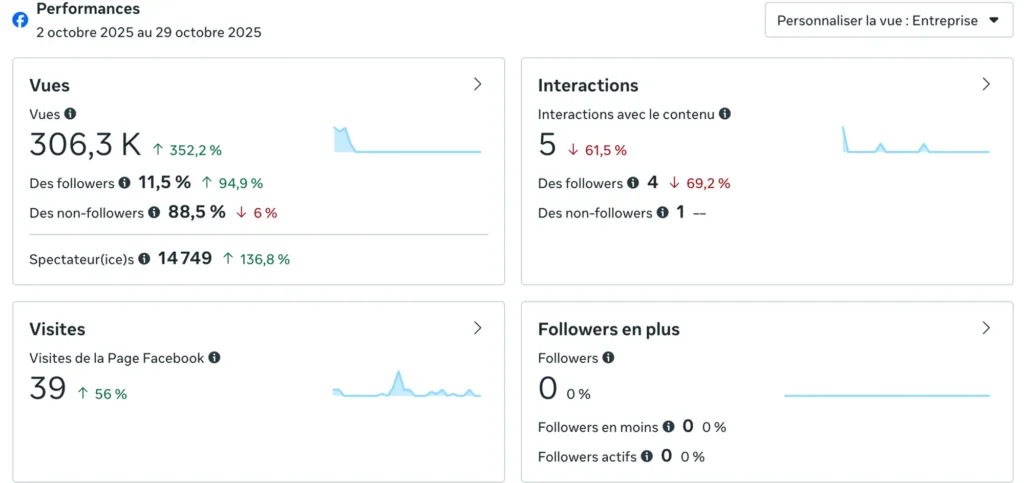Click info icon beside Des followers 11,5 %
Screen dimensions: 1024x483
tap(125, 183)
